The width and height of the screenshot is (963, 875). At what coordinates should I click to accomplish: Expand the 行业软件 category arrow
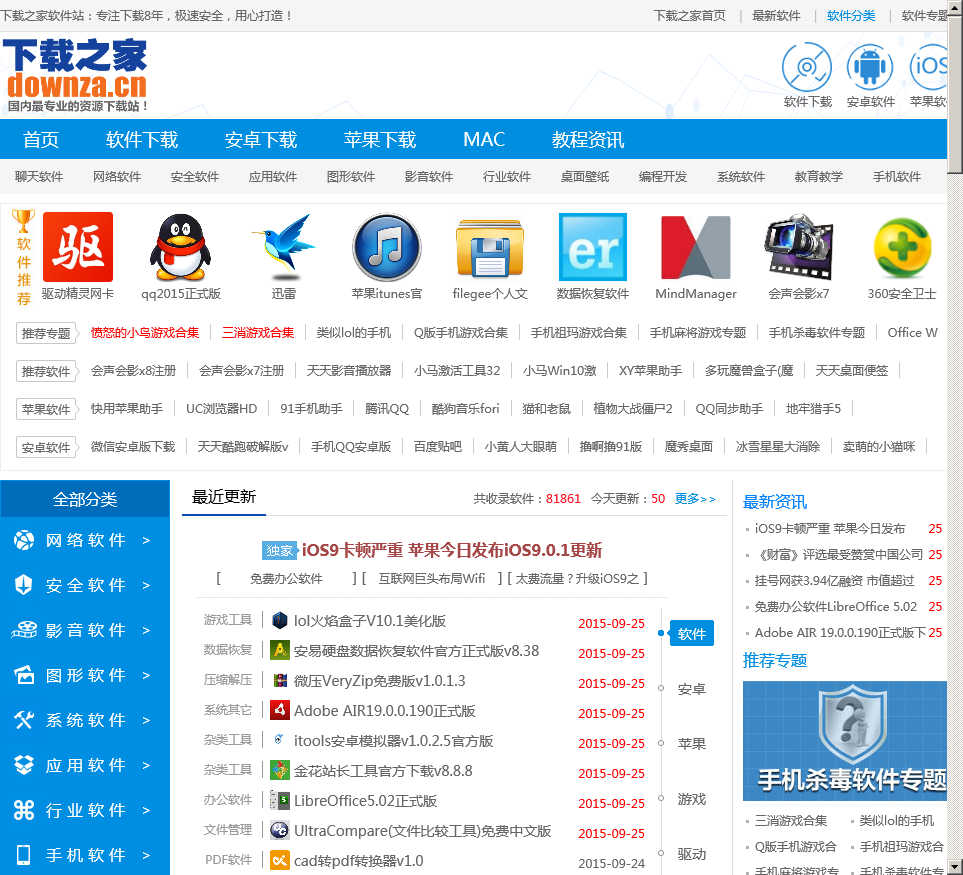coord(146,810)
